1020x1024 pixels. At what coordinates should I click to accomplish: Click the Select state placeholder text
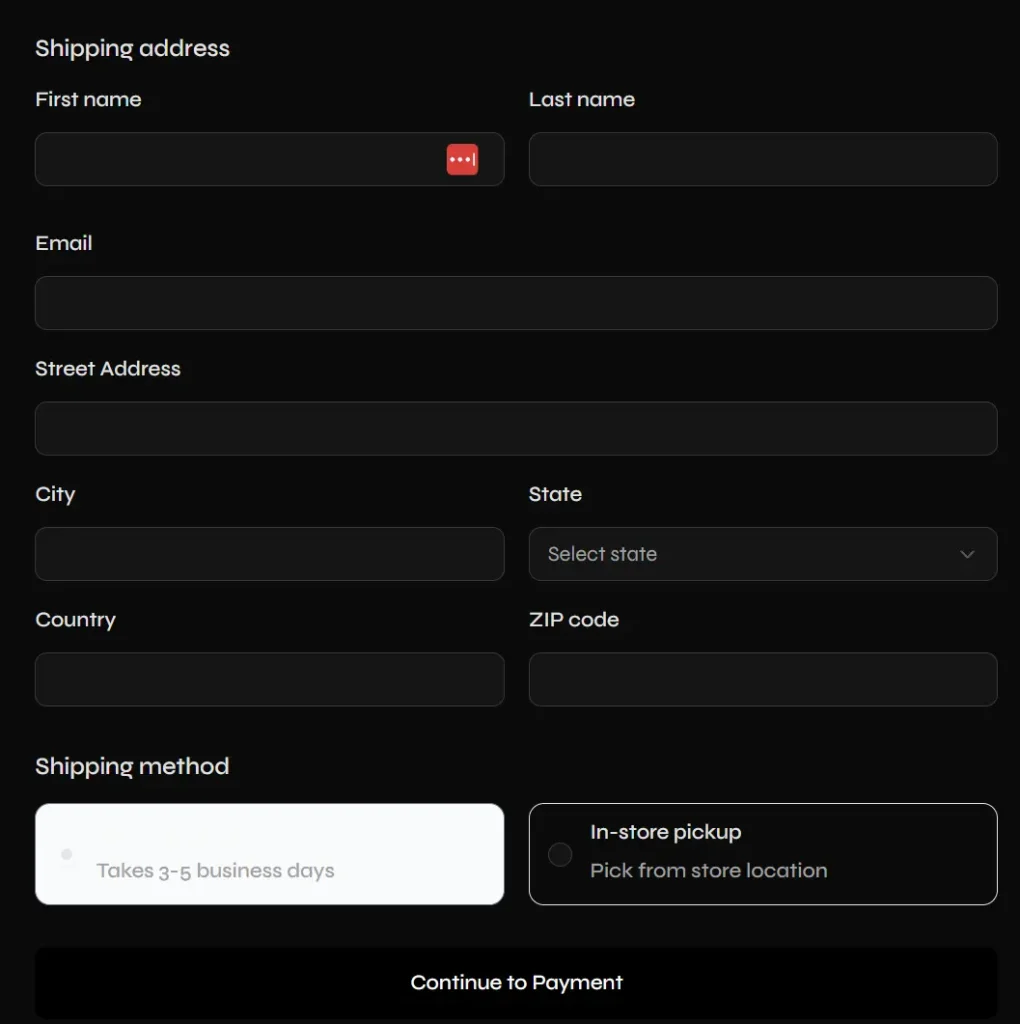(x=601, y=554)
